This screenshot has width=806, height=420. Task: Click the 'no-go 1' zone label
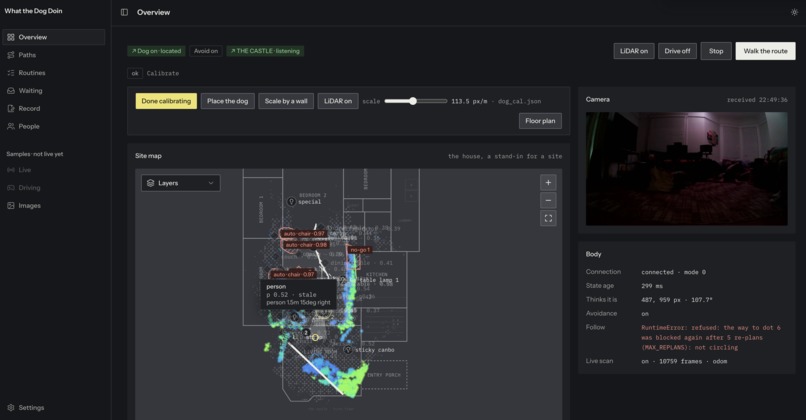(x=359, y=250)
